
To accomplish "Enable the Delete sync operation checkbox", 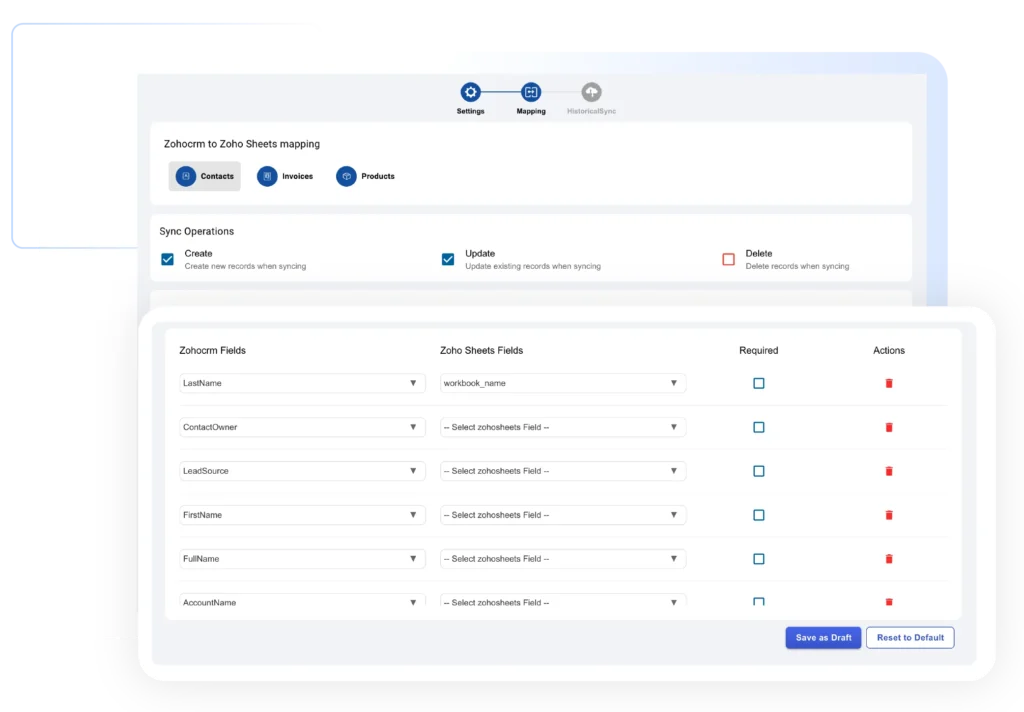I will tap(728, 259).
